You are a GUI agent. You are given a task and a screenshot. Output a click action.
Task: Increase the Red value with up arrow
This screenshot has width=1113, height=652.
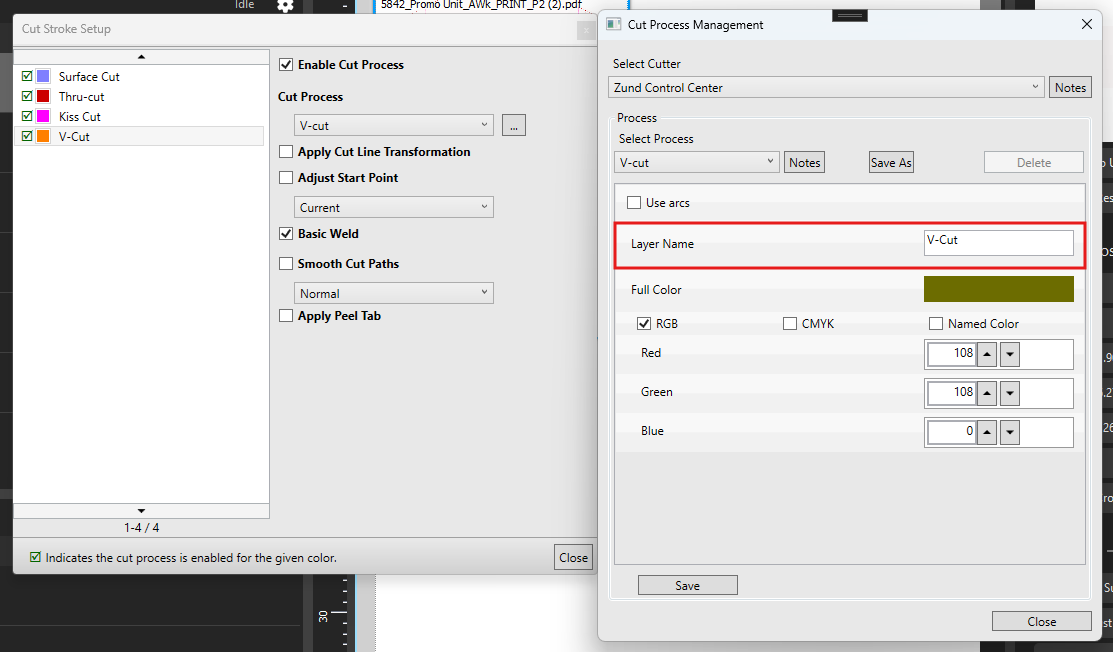[x=987, y=353]
